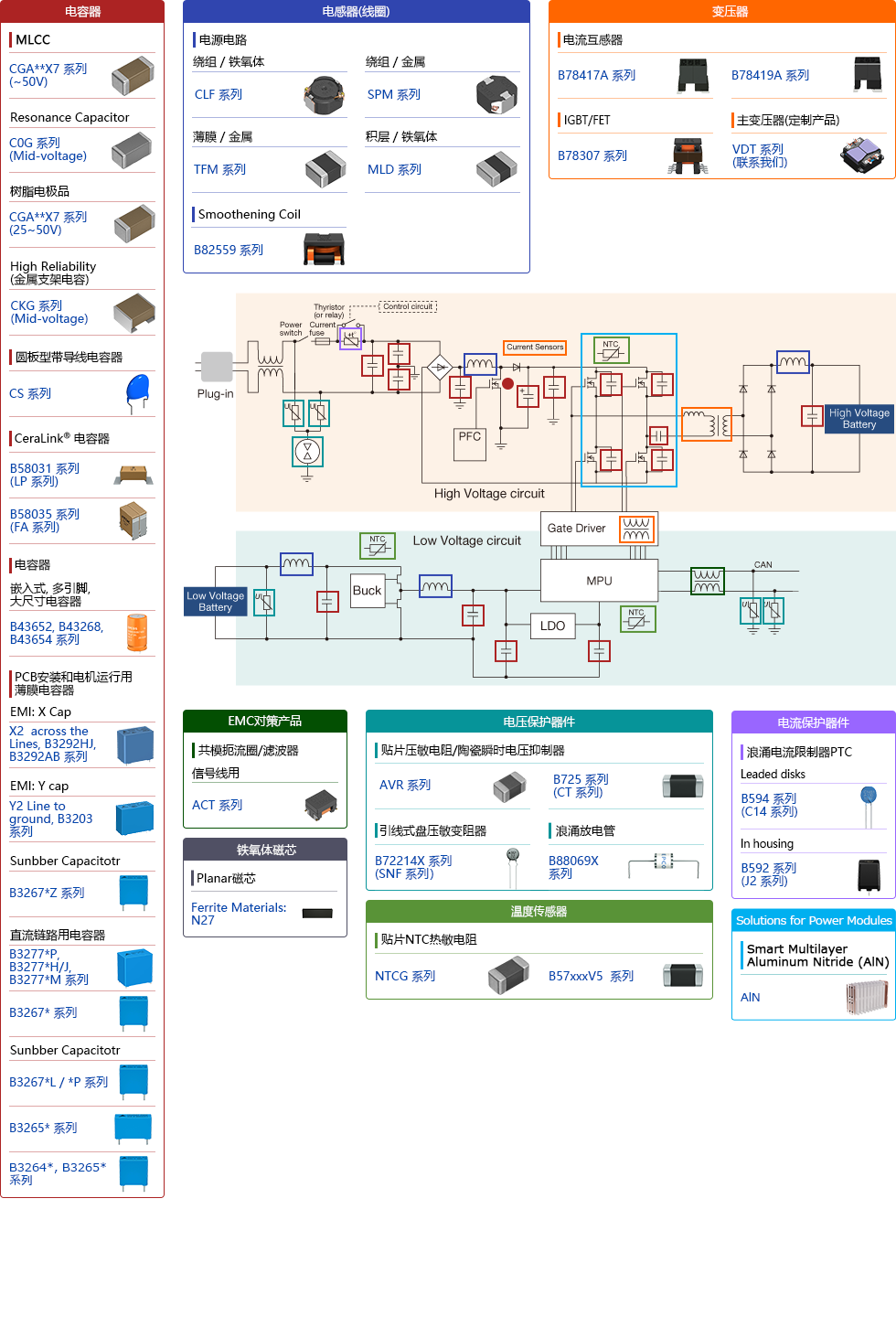The height and width of the screenshot is (1327, 896).
Task: Click the NTC symbol inside inverter block
Action: 611,350
